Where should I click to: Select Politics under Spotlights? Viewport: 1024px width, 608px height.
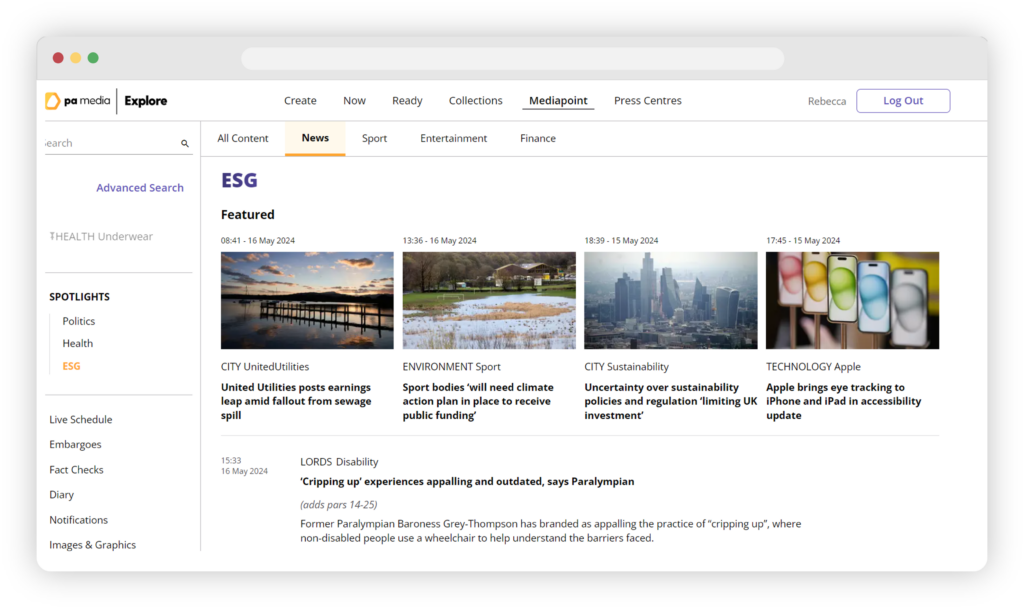coord(79,321)
